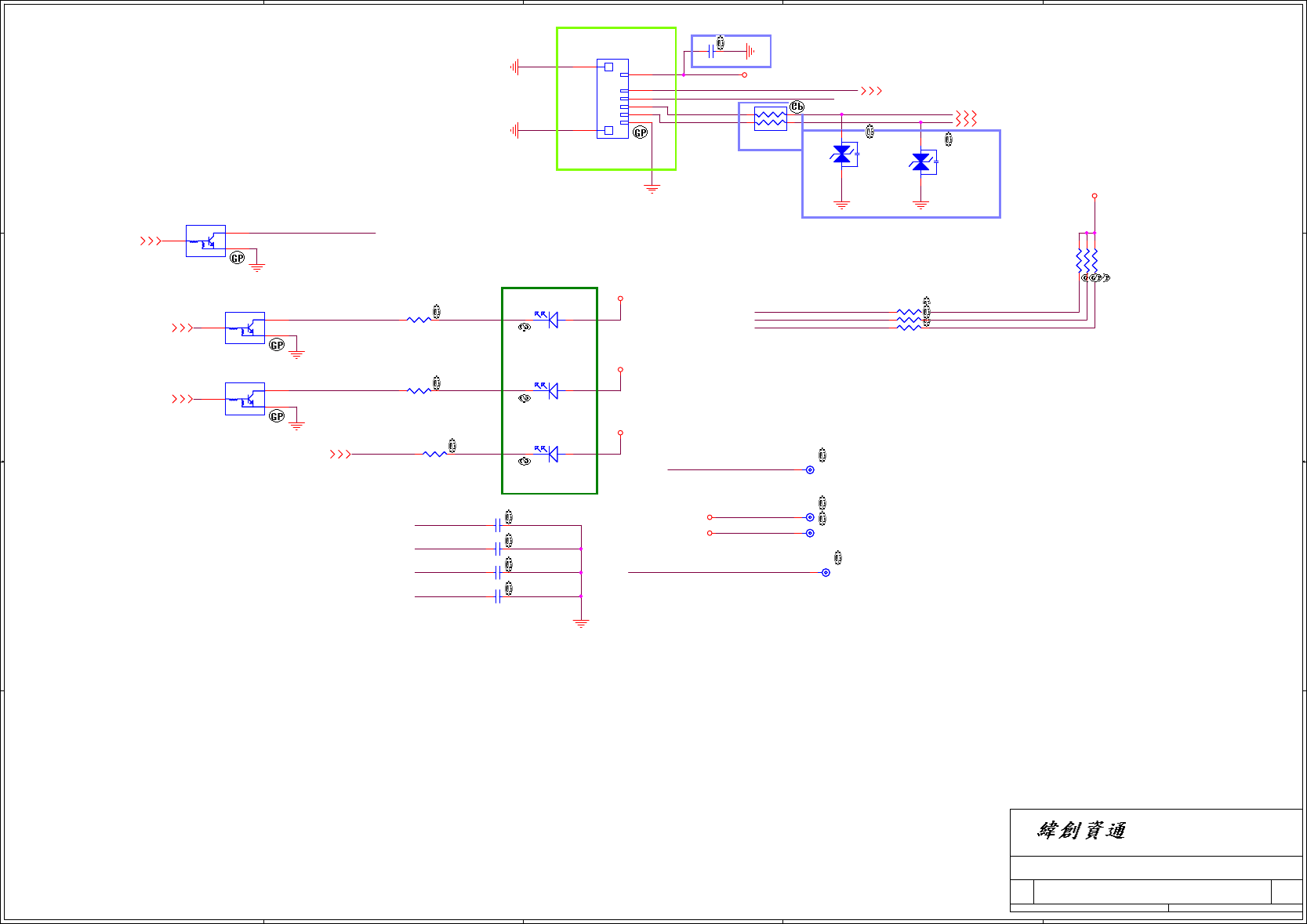
Task: Click the GP badge under the lowest transistor
Action: (277, 416)
